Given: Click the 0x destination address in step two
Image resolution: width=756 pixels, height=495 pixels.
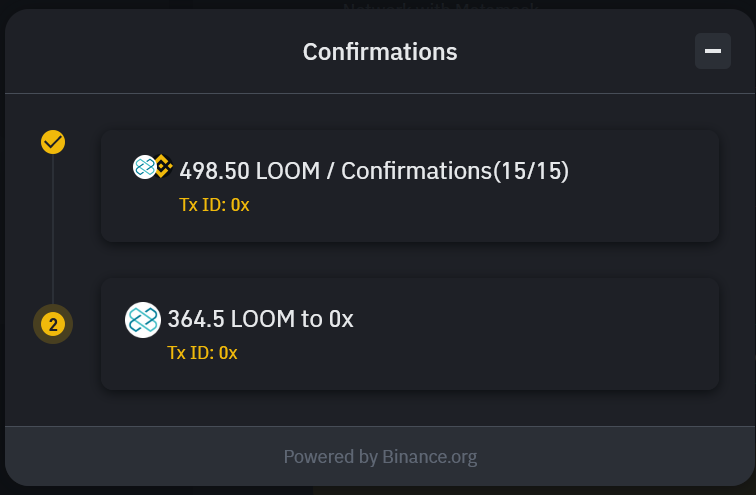Looking at the screenshot, I should coord(341,319).
